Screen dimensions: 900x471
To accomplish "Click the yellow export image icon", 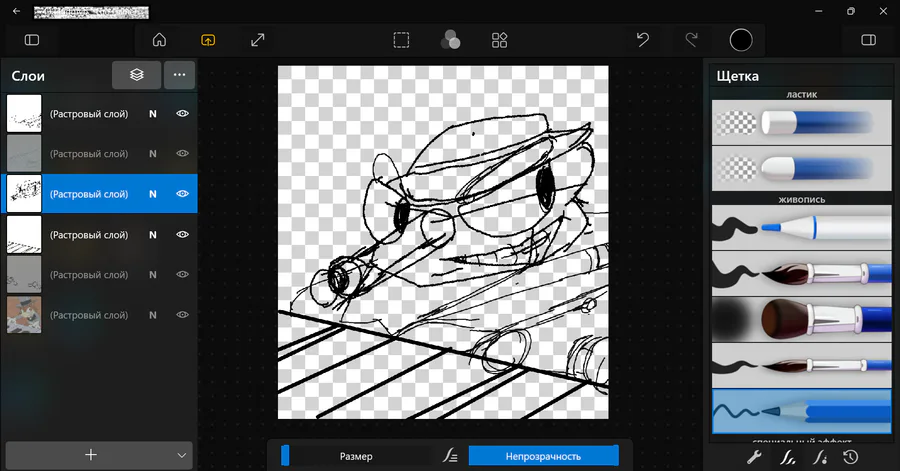I will tap(208, 40).
